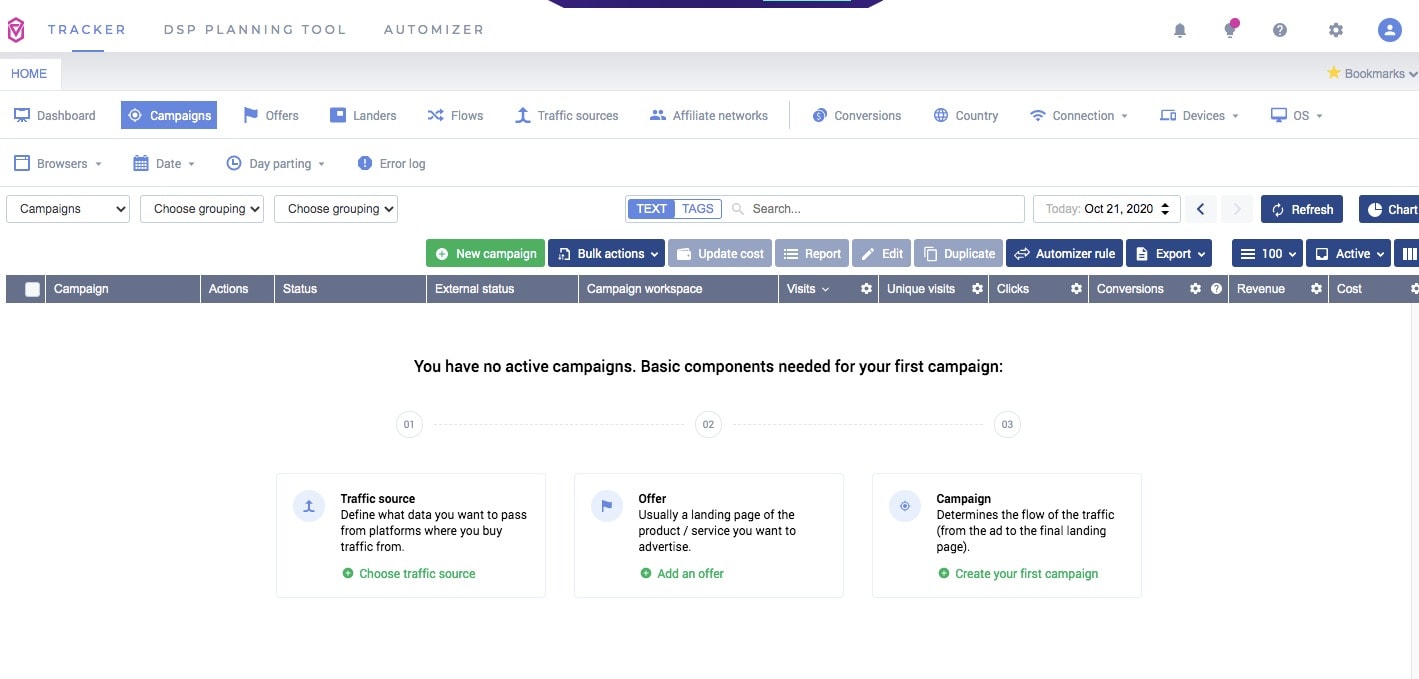Open the Active status filter dropdown

click(1349, 254)
